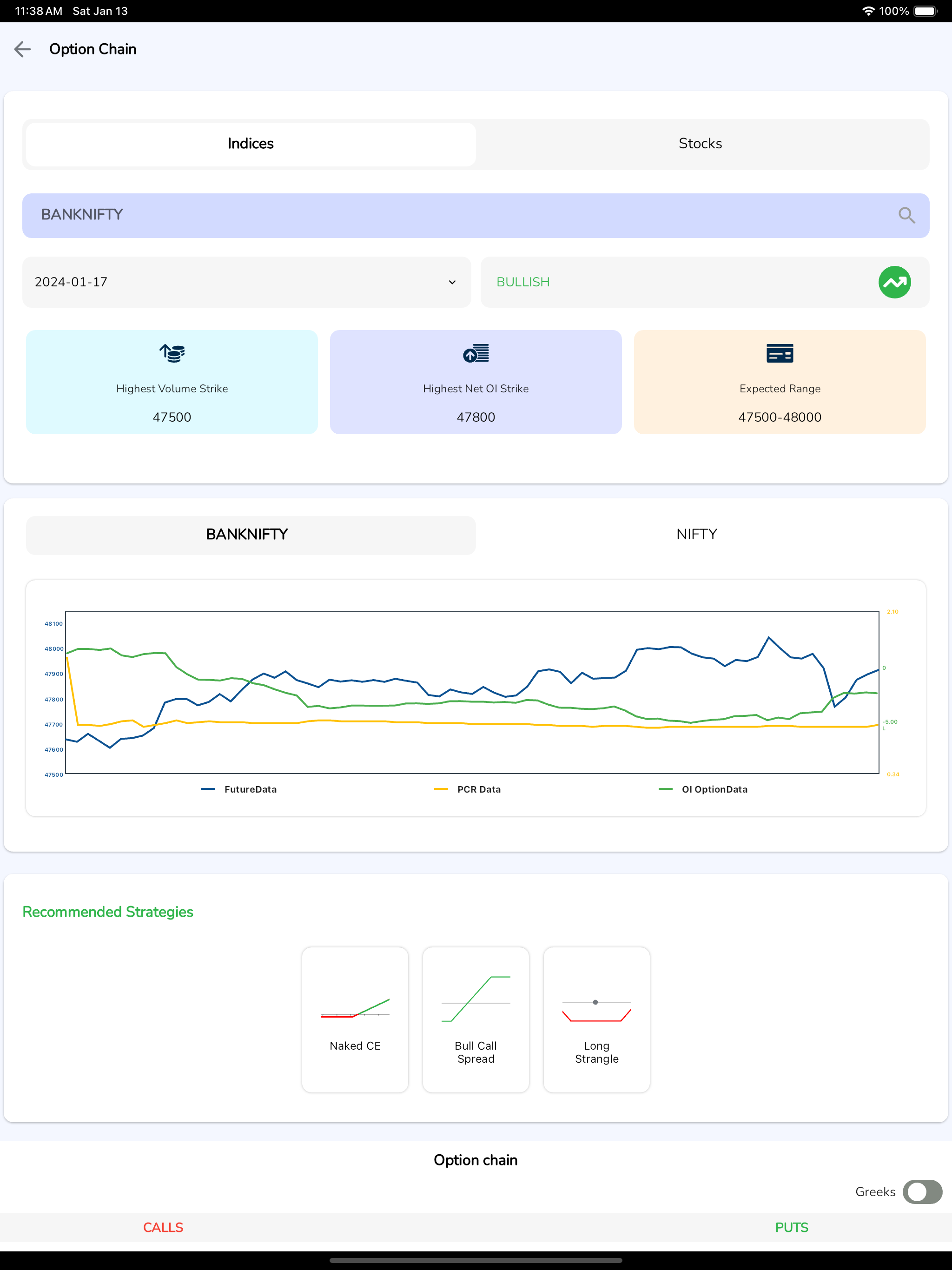Tap the Naked CE payoff diagram
The width and height of the screenshot is (952, 1270).
(355, 1008)
